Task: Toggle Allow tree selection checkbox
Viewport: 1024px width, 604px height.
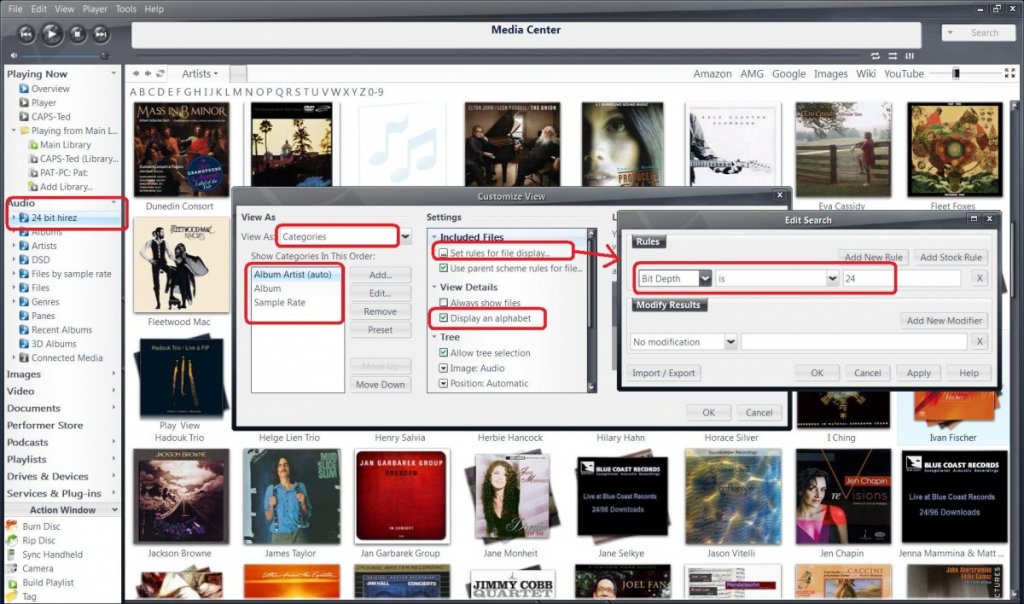Action: pos(443,353)
